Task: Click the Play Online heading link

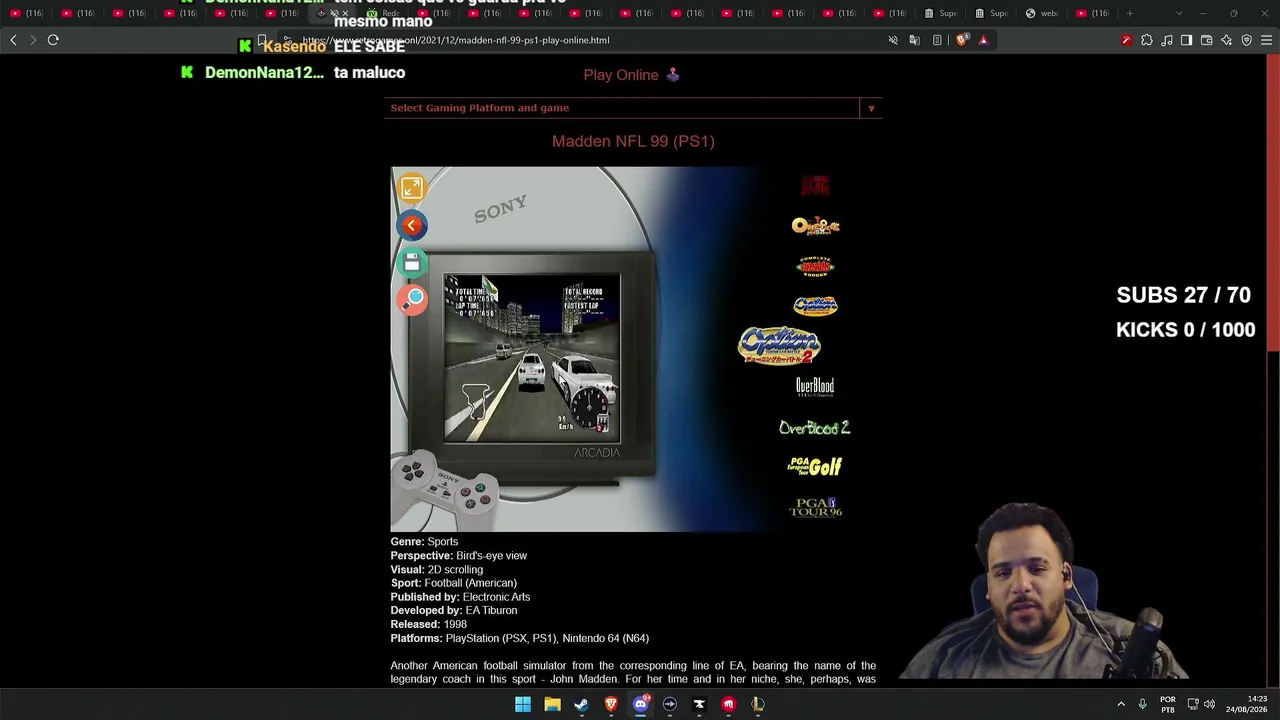Action: [632, 75]
